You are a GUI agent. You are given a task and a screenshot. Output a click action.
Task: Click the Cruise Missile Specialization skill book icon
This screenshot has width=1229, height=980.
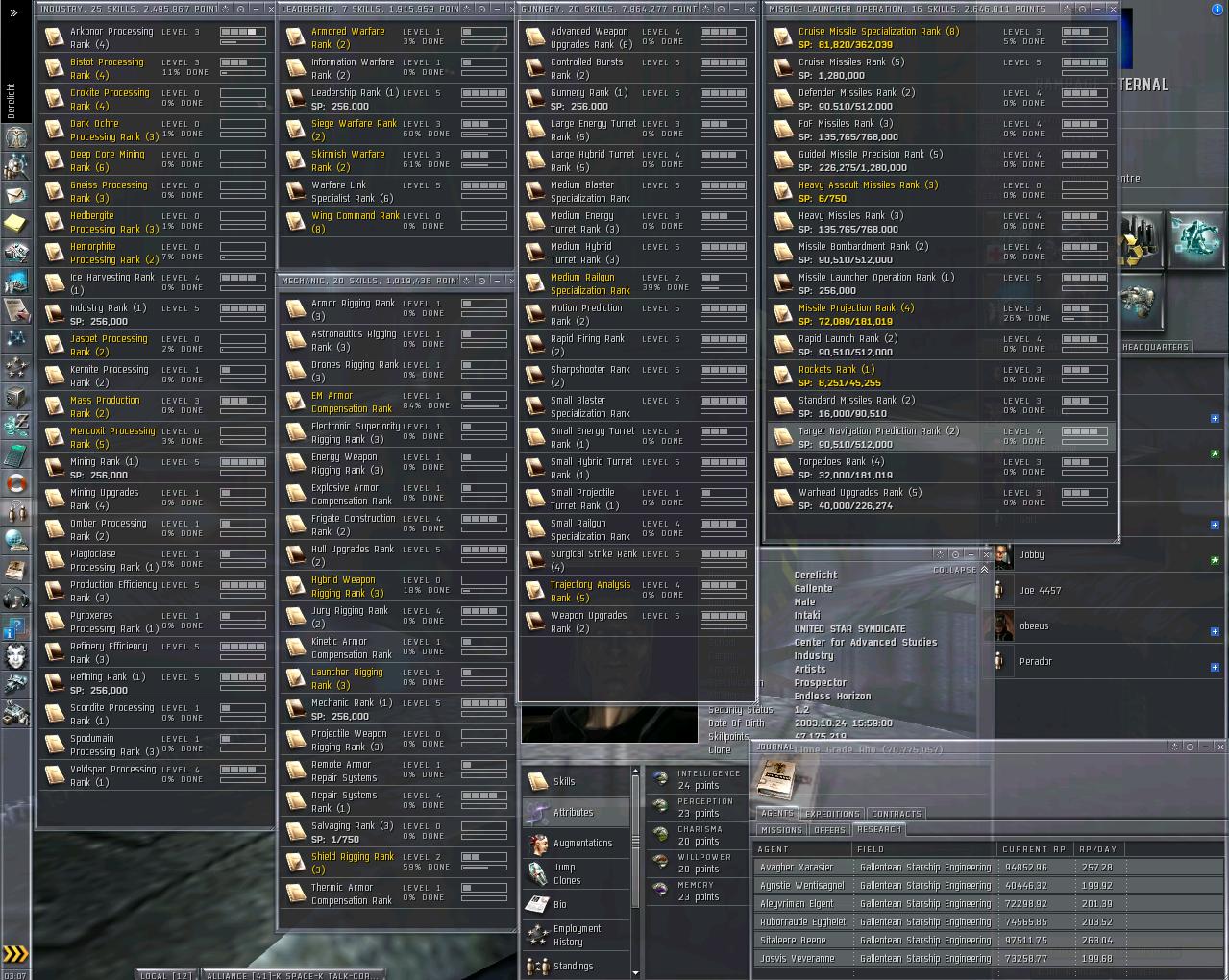click(x=782, y=37)
